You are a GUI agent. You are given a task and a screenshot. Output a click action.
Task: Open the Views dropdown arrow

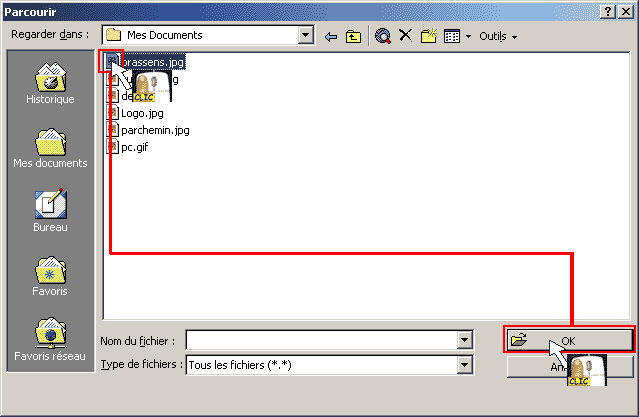coord(468,37)
